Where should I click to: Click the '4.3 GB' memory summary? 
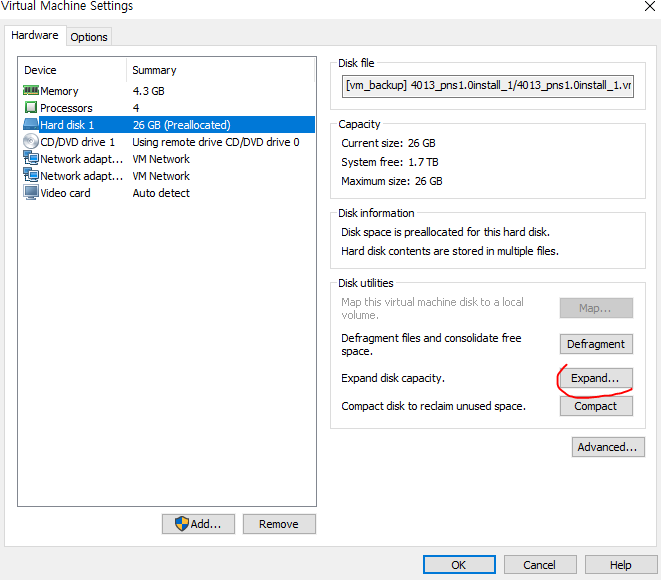click(x=148, y=91)
